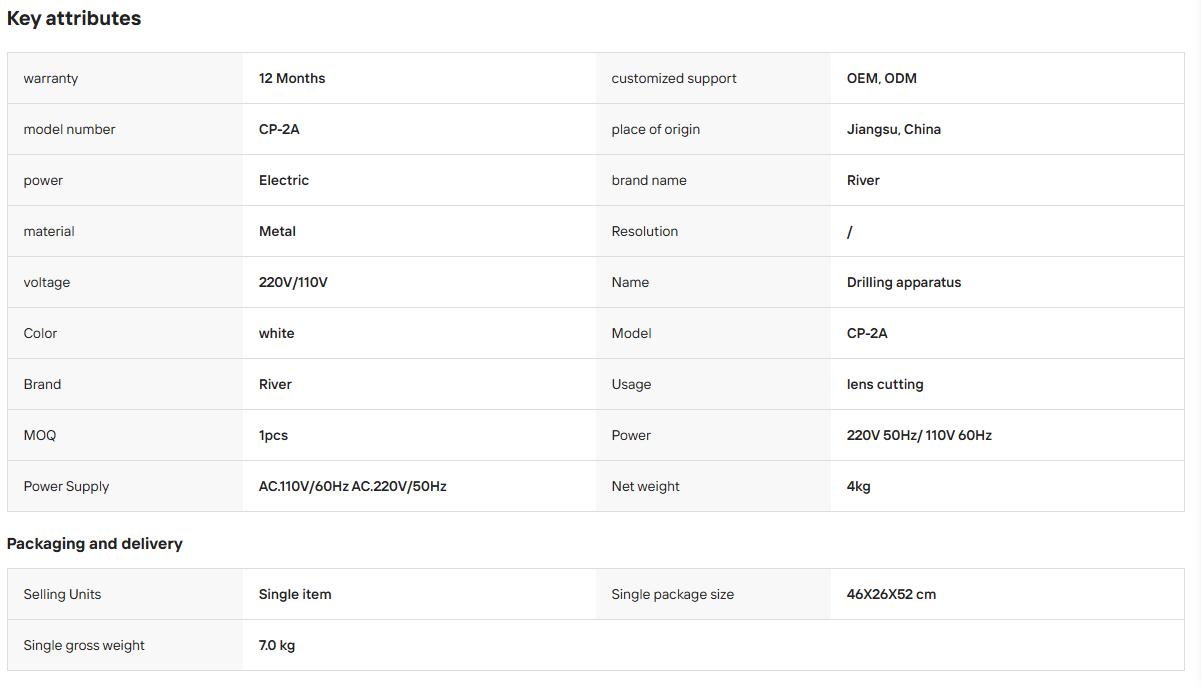Select the 1pcs MOQ value
This screenshot has height=687, width=1201.
tap(273, 435)
